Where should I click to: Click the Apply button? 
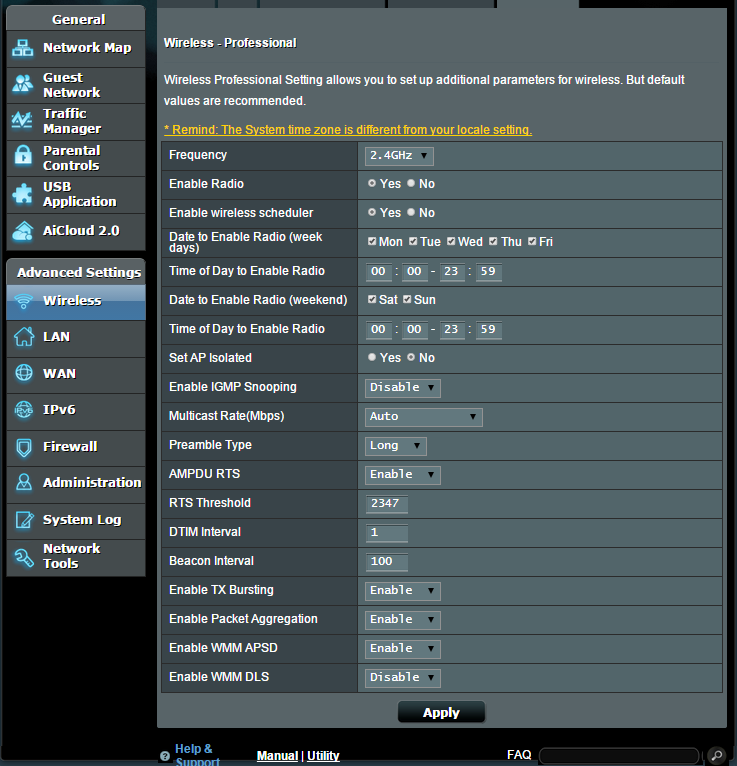tap(441, 712)
